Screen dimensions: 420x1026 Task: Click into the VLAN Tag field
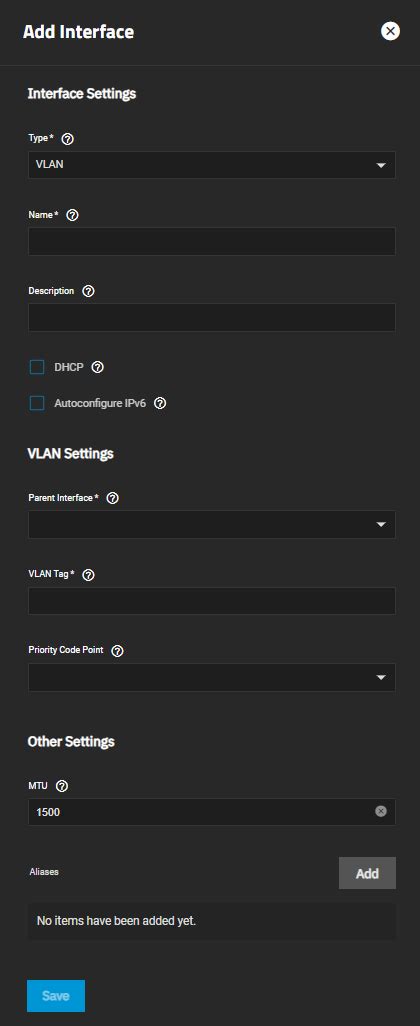212,601
